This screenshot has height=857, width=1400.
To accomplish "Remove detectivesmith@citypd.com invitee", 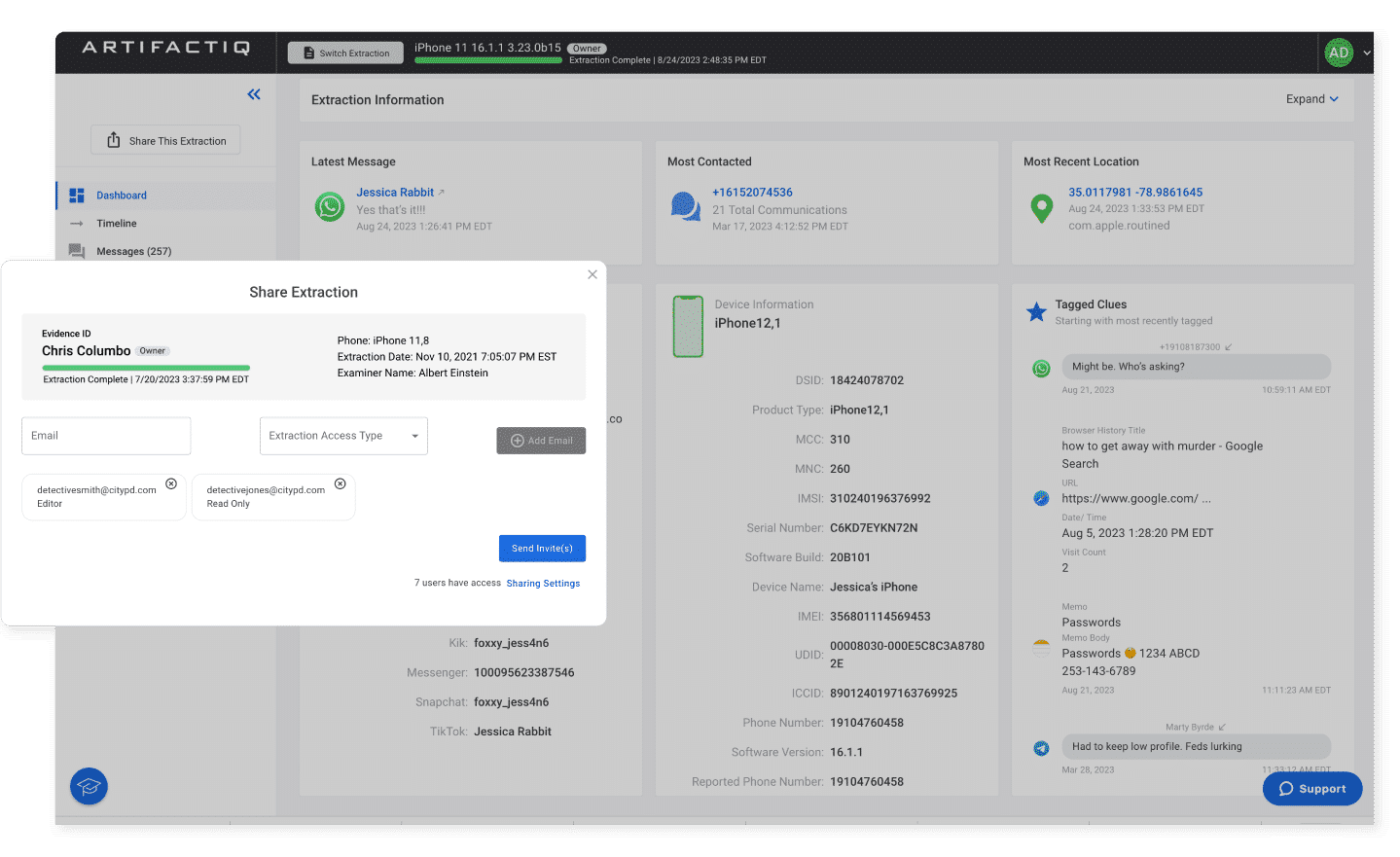I will tap(171, 483).
